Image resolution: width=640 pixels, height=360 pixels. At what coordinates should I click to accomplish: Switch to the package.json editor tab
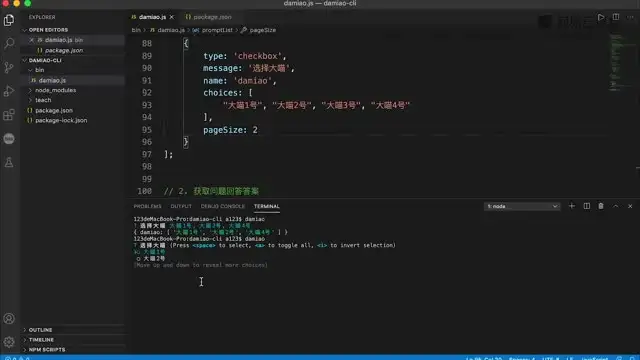point(212,17)
